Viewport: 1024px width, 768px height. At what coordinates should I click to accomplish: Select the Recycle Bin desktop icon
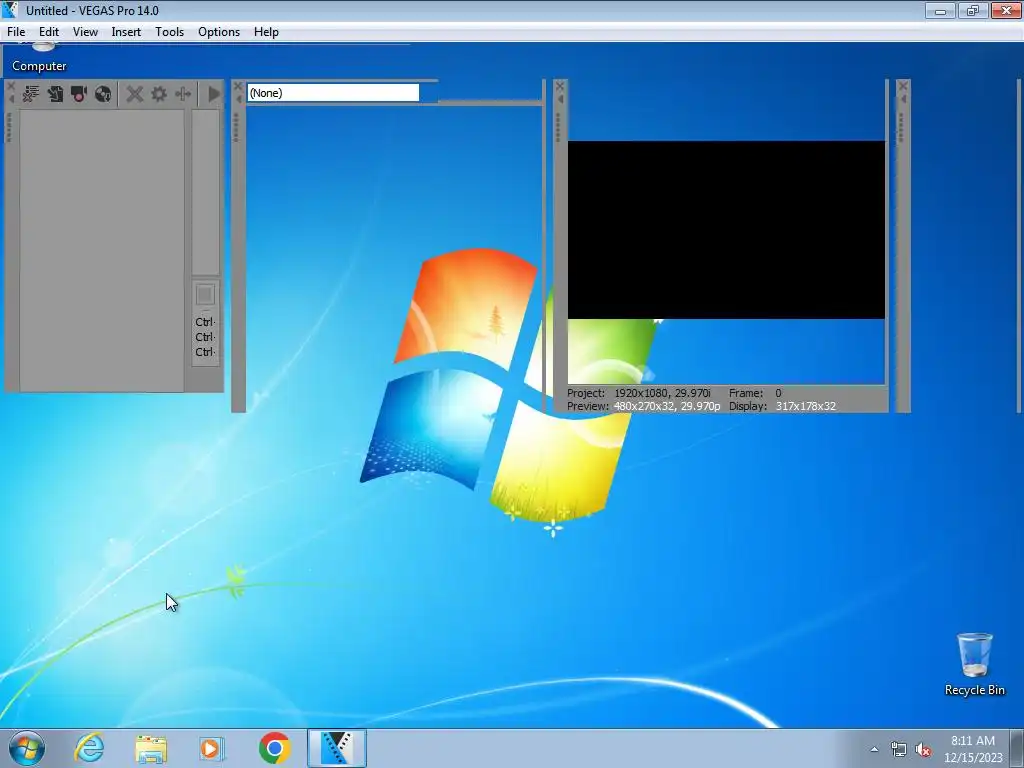pyautogui.click(x=974, y=664)
